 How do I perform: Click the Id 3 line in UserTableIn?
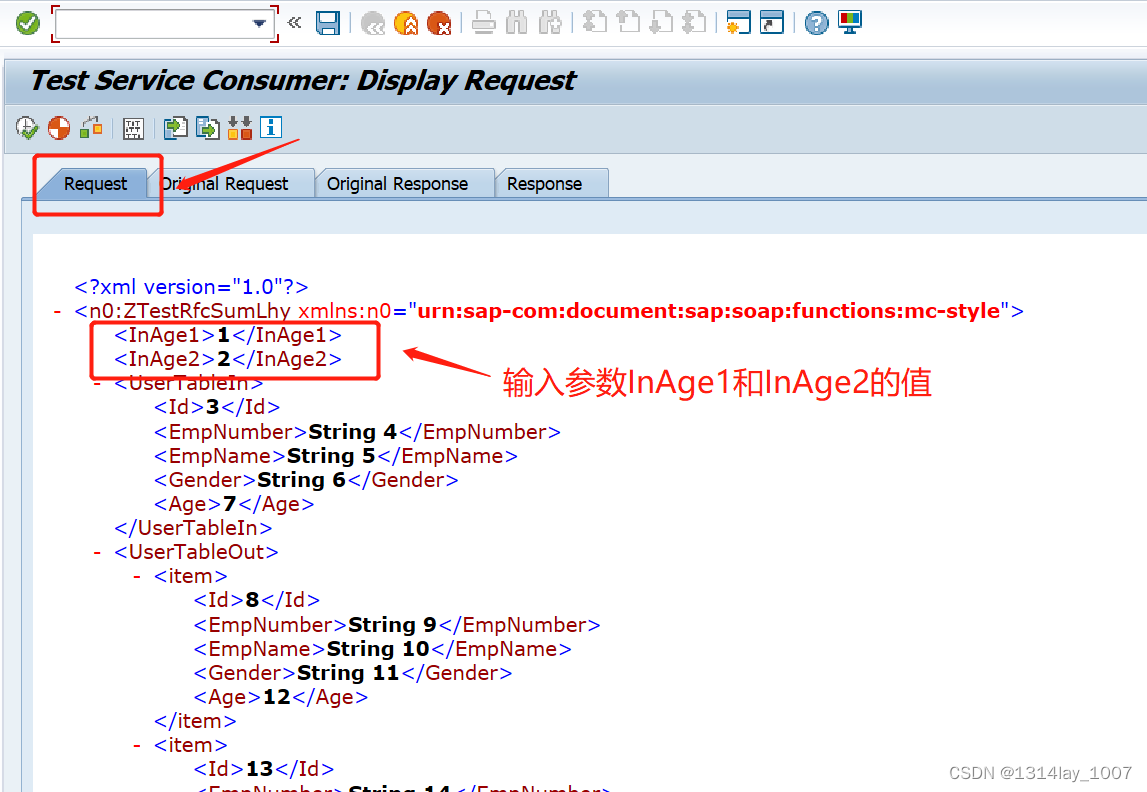pyautogui.click(x=217, y=407)
